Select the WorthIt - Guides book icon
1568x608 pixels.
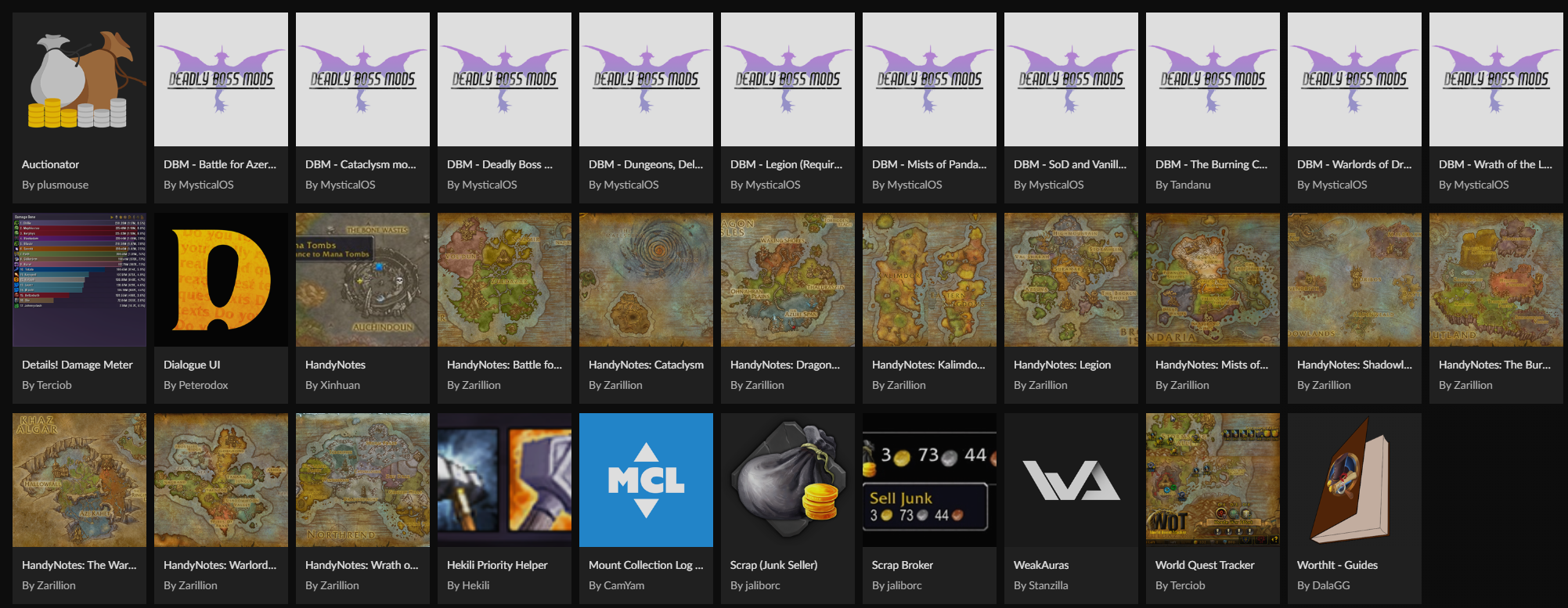(1354, 480)
